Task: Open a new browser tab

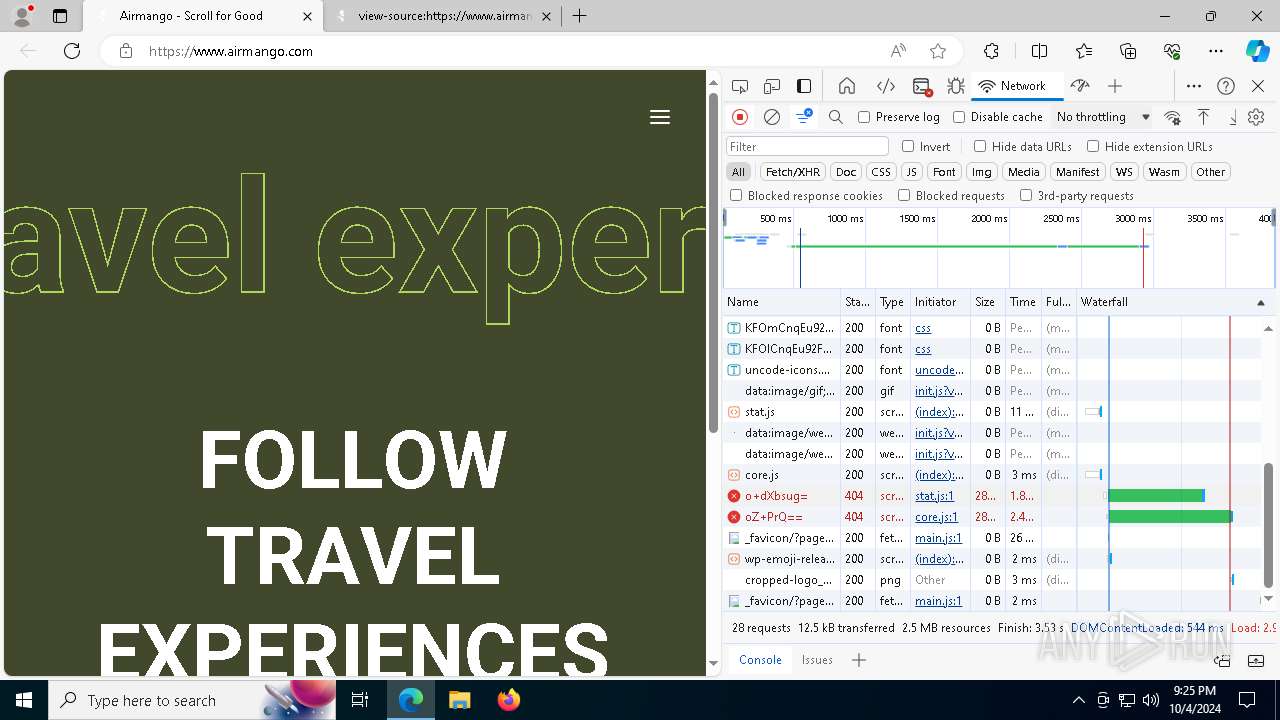Action: [579, 16]
